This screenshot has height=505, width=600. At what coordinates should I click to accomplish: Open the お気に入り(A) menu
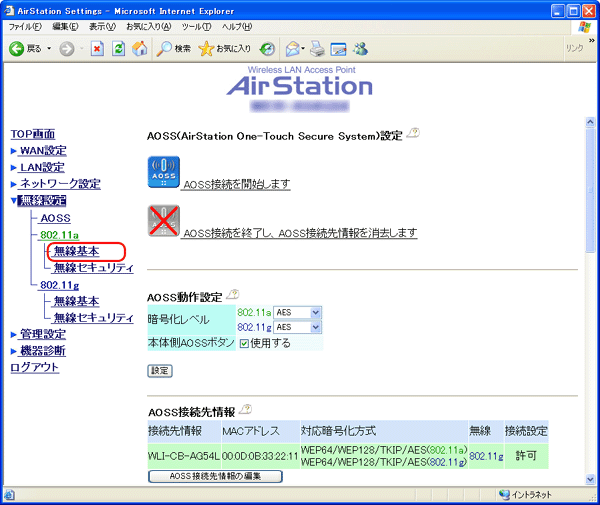coord(149,27)
